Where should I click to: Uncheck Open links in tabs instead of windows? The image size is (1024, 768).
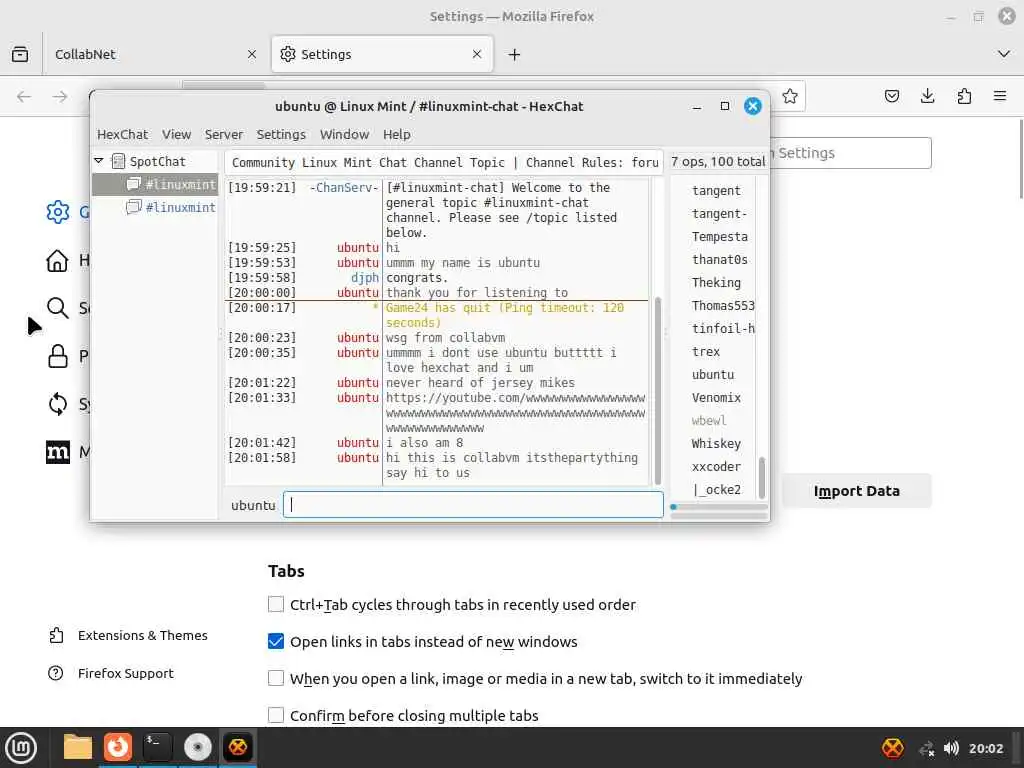pos(276,641)
